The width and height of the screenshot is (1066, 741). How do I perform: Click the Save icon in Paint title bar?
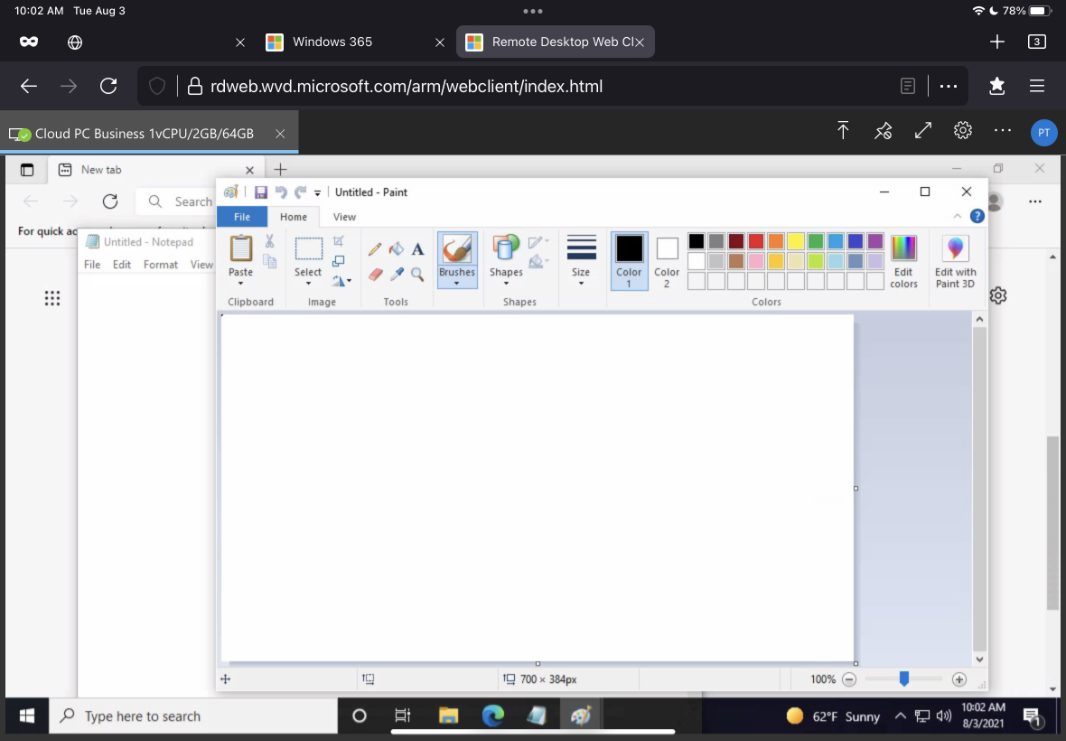(x=261, y=192)
